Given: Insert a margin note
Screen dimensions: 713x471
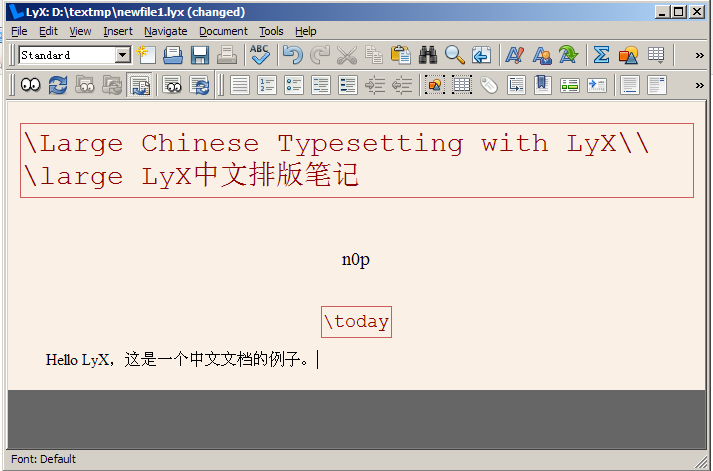Looking at the screenshot, I should point(657,85).
